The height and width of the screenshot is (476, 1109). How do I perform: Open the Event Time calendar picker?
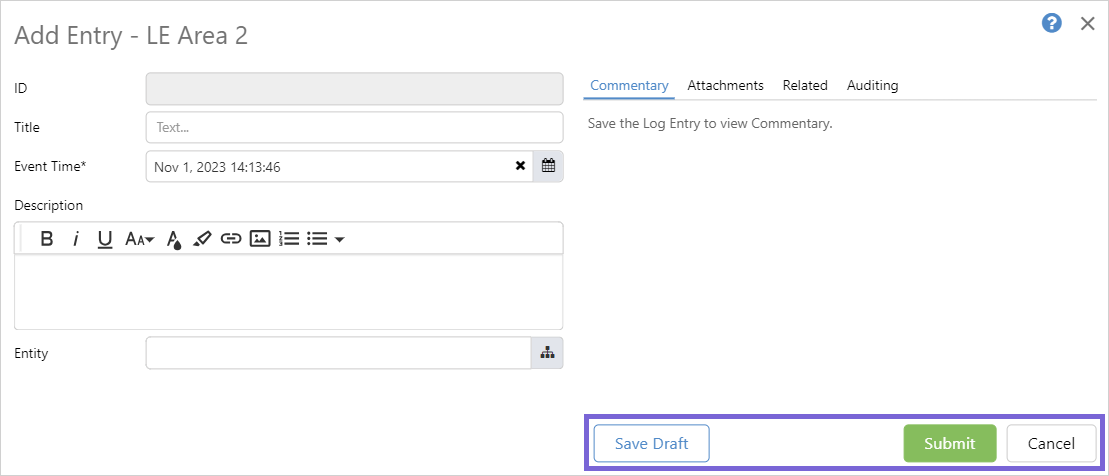click(548, 166)
